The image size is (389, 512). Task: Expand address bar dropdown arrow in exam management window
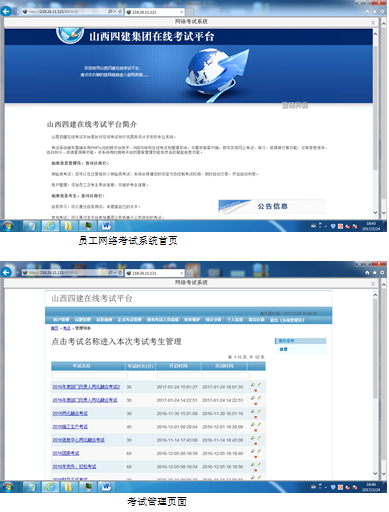pos(115,273)
